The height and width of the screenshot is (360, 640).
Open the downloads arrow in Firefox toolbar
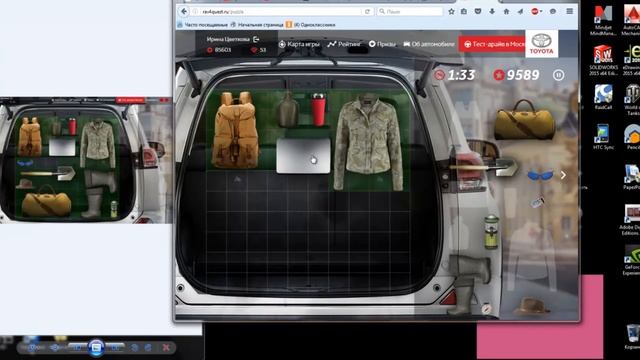[x=492, y=11]
